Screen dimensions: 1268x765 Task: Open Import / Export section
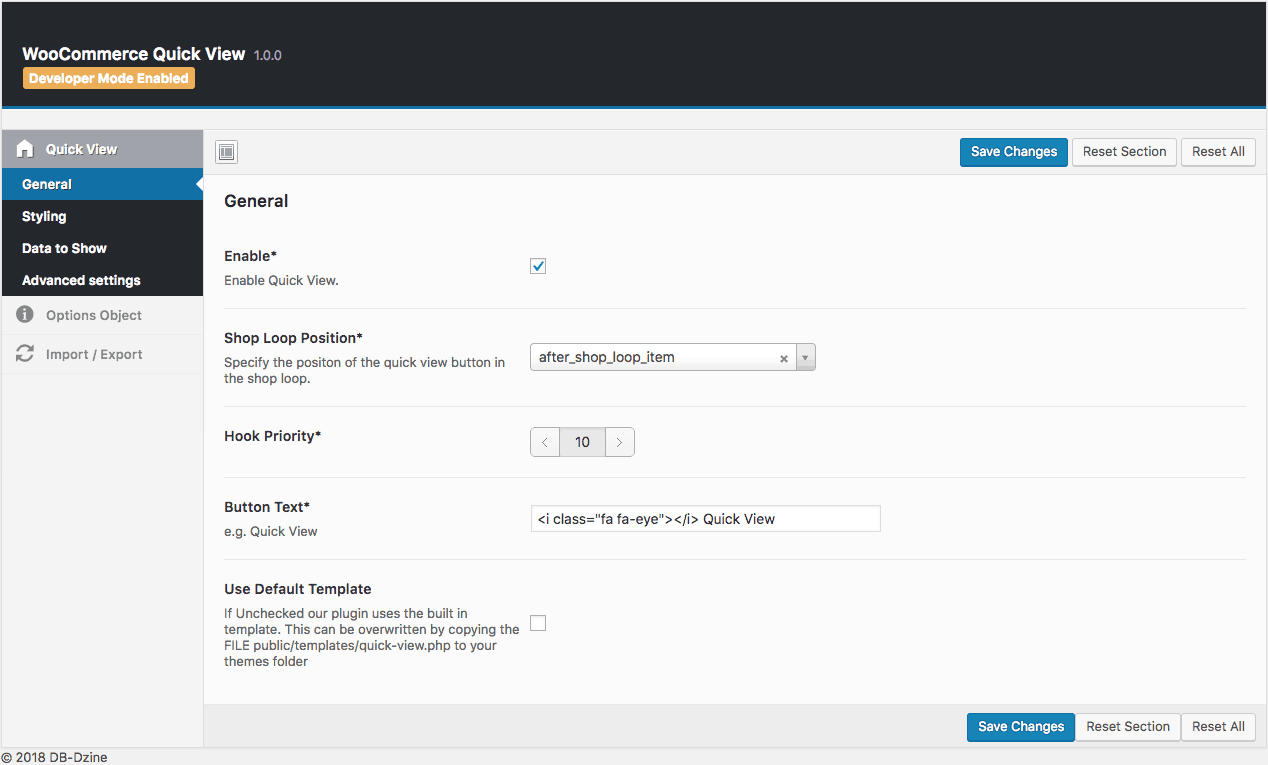(94, 353)
